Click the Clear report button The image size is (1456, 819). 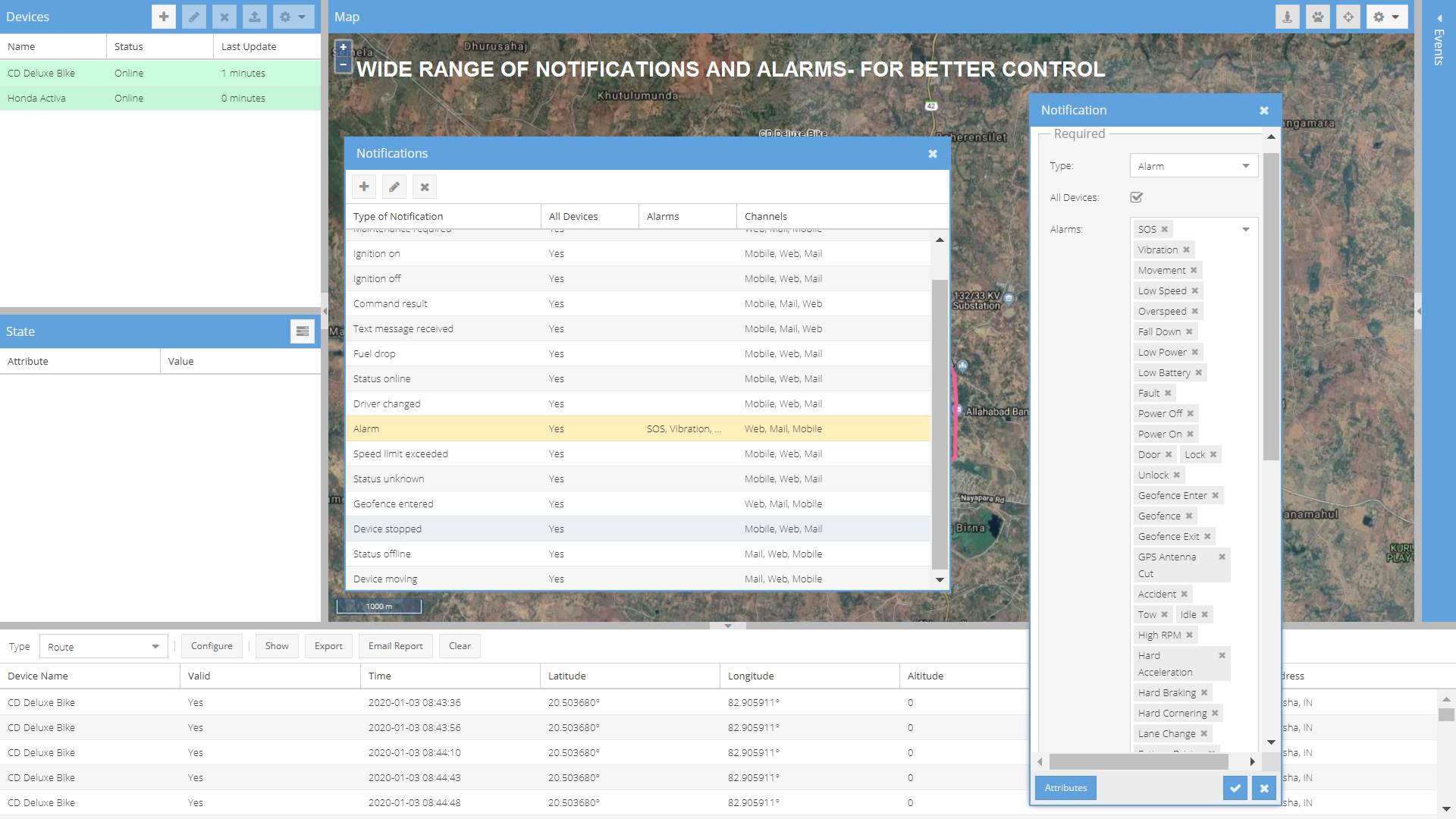pyautogui.click(x=460, y=646)
